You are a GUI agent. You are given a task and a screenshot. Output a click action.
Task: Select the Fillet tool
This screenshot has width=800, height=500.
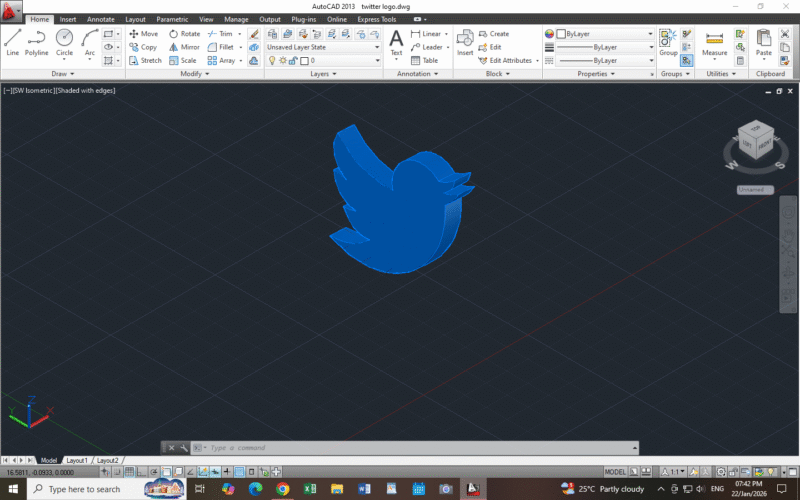[221, 47]
